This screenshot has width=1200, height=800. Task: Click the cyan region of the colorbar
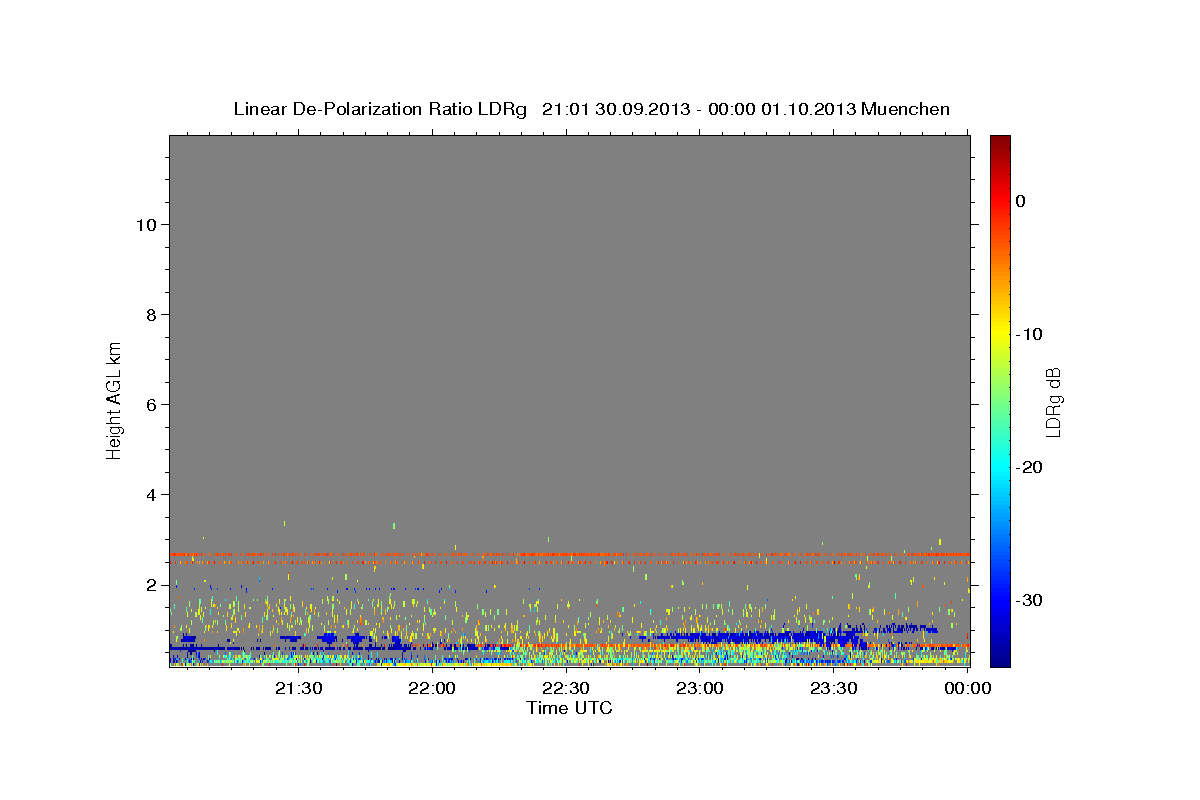point(1000,465)
